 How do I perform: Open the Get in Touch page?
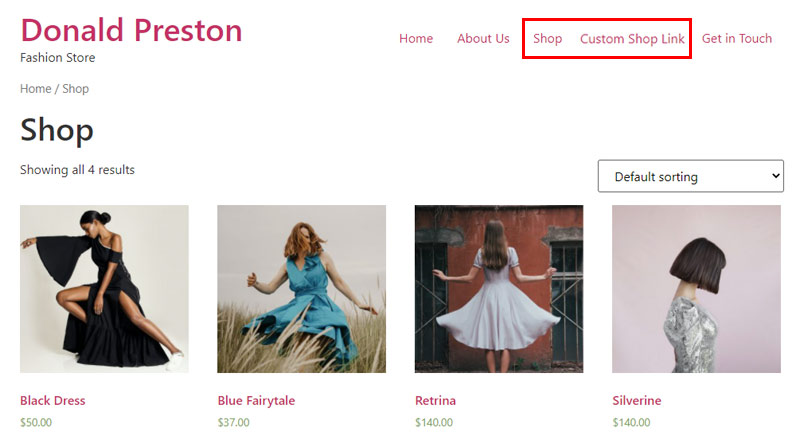coord(737,39)
